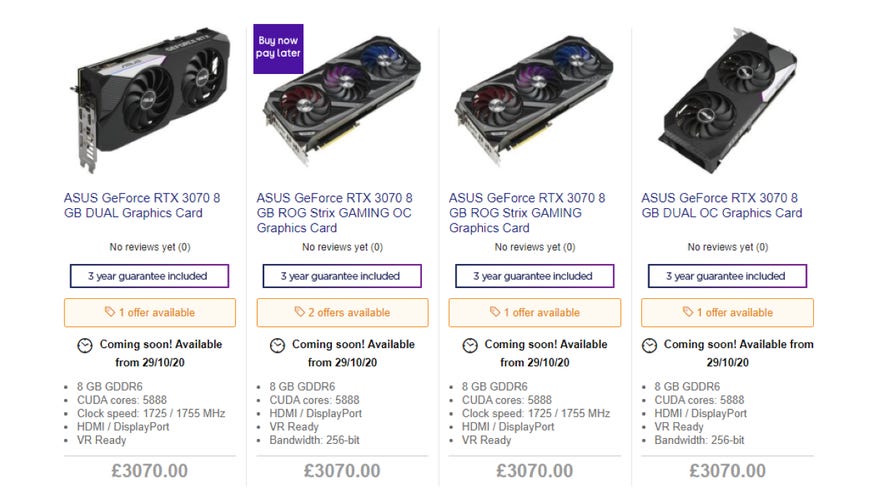Click the clock icon under the ROG Strix GAMING Graphics Card
Screen dimensions: 880x494
click(x=470, y=345)
